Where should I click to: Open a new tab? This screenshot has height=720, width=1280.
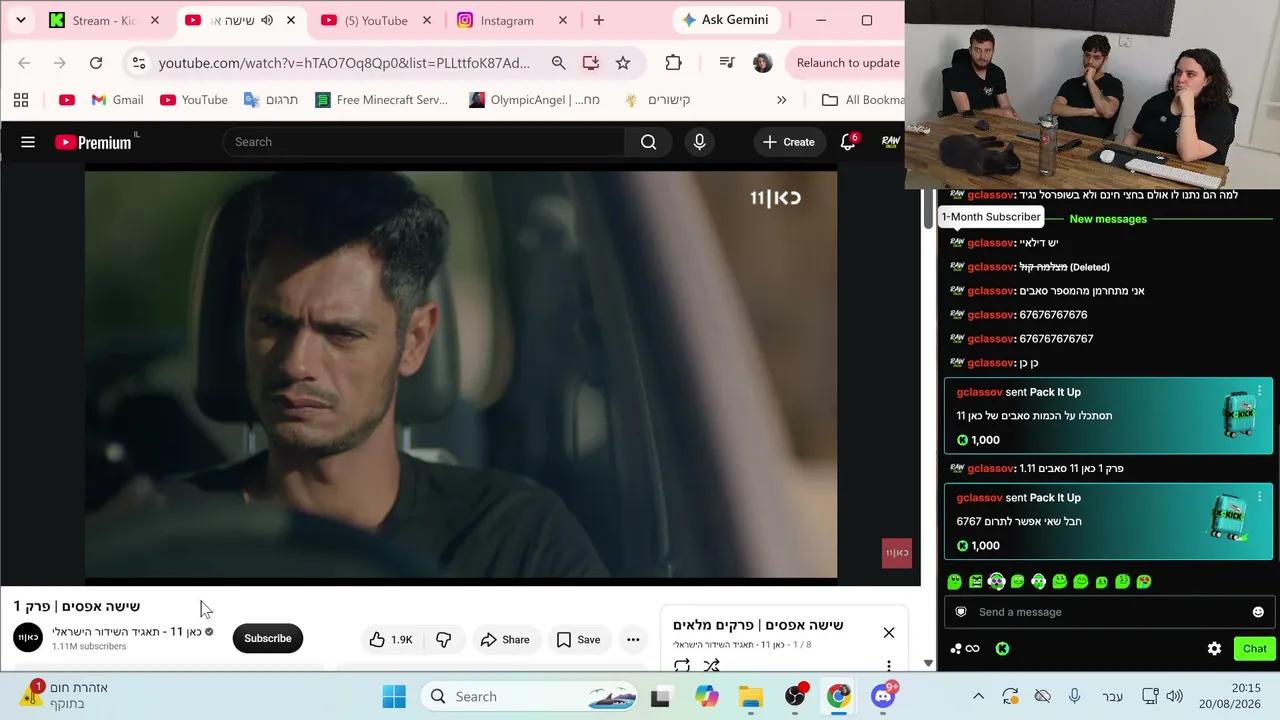point(599,20)
